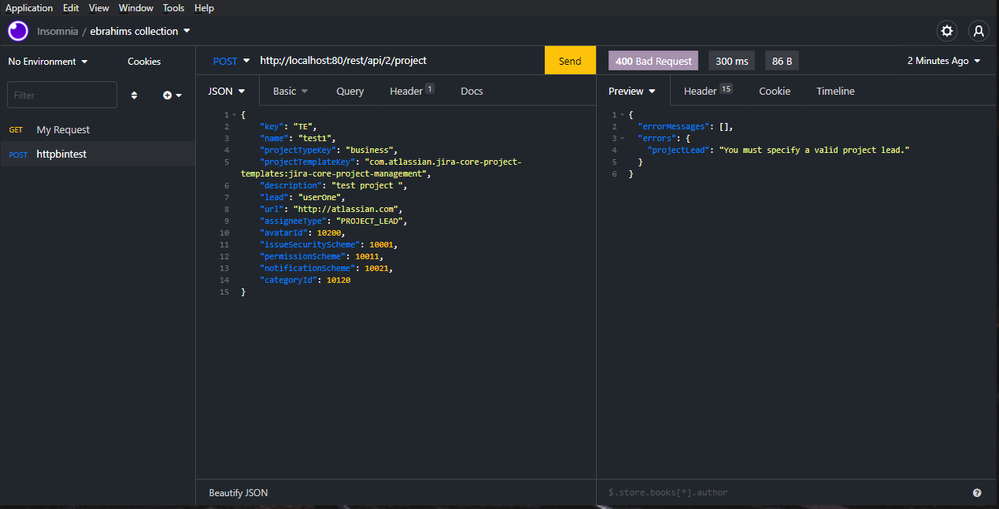The width and height of the screenshot is (999, 509).
Task: Click the Cookies button
Action: (x=144, y=61)
